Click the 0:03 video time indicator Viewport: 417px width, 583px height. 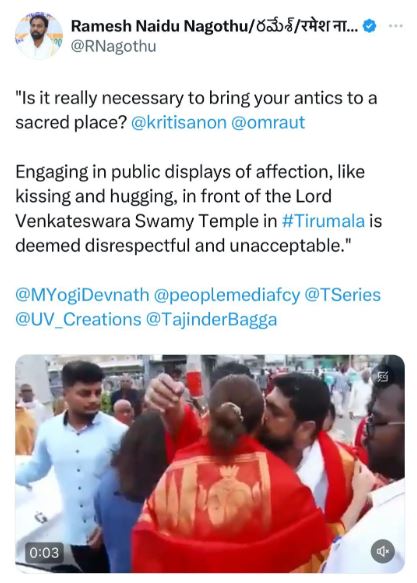(44, 553)
